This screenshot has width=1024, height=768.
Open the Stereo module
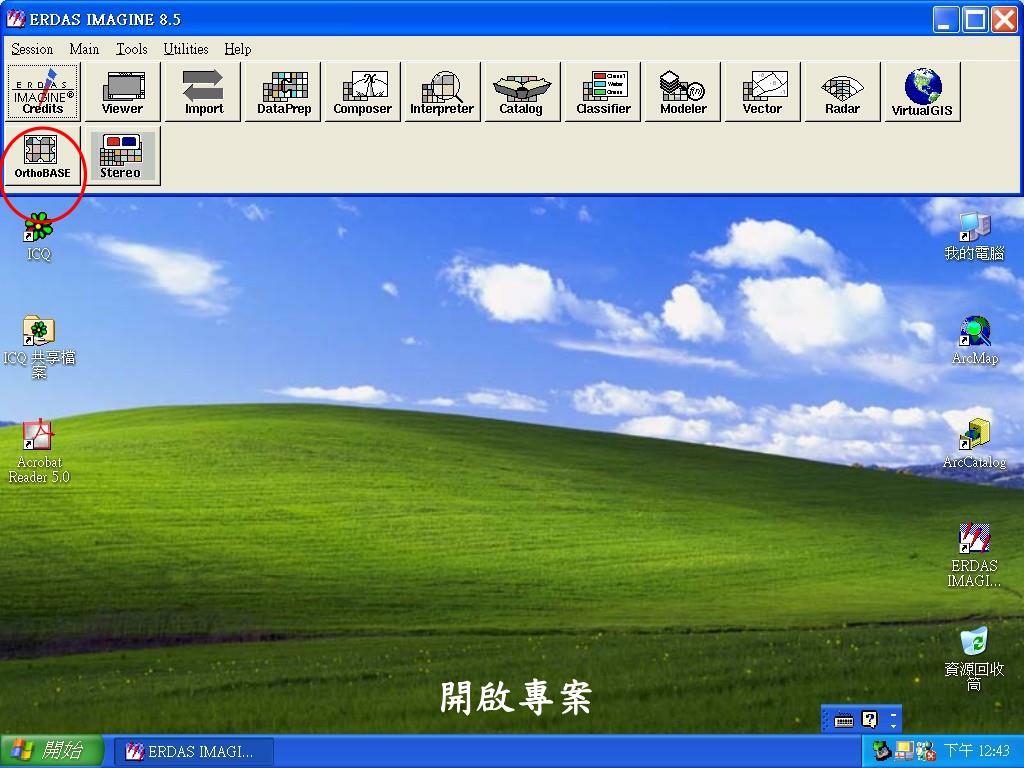(x=123, y=156)
